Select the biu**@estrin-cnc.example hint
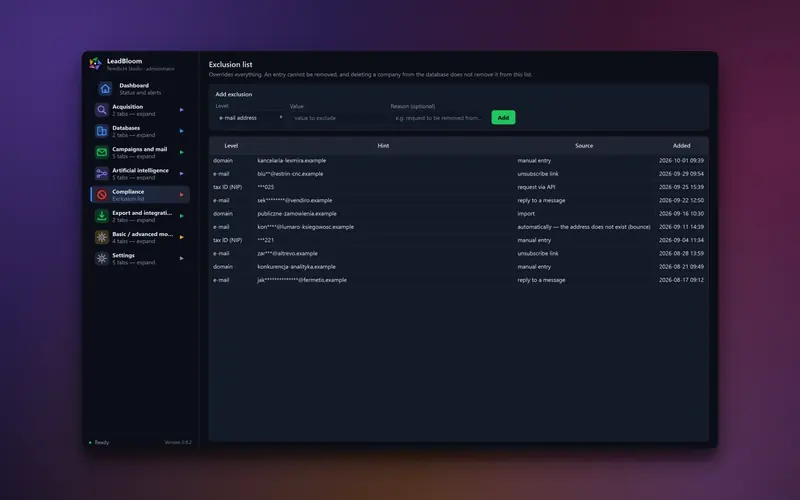 tap(290, 174)
